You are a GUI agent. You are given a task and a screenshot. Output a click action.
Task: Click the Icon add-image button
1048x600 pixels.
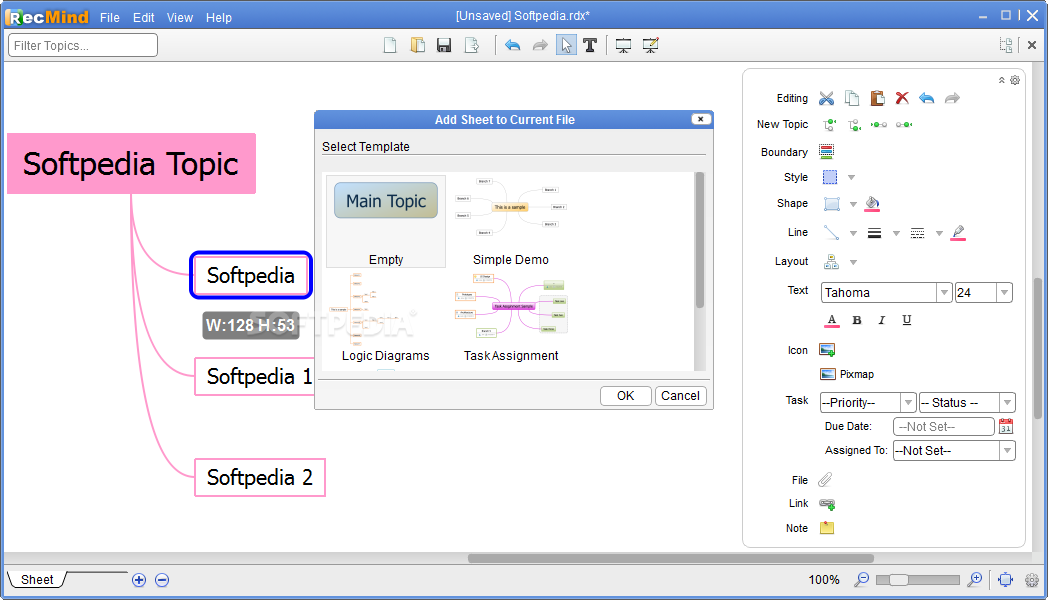[x=827, y=349]
